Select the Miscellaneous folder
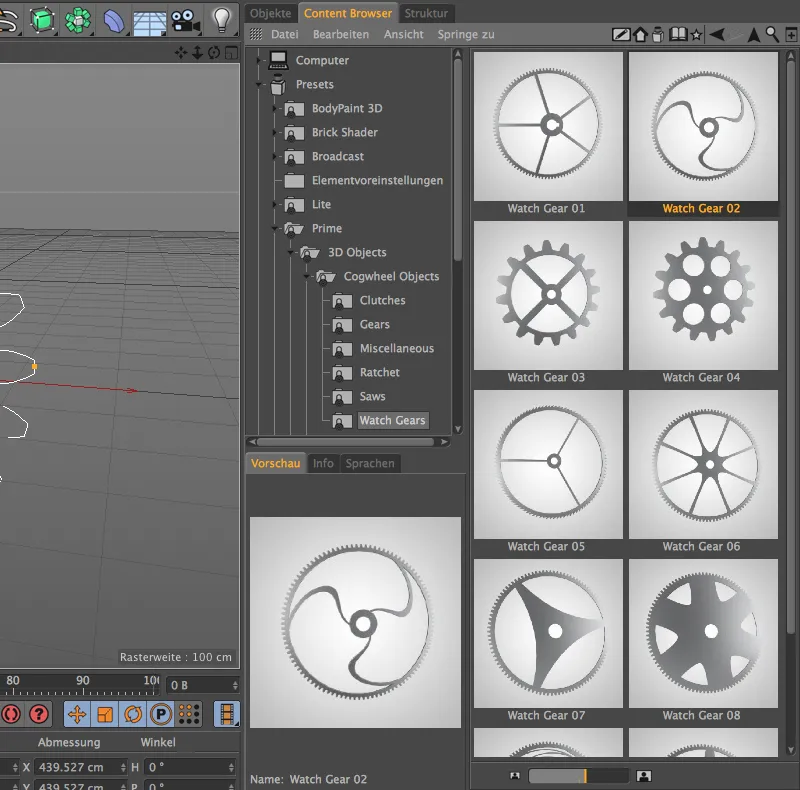800x790 pixels. click(x=397, y=348)
